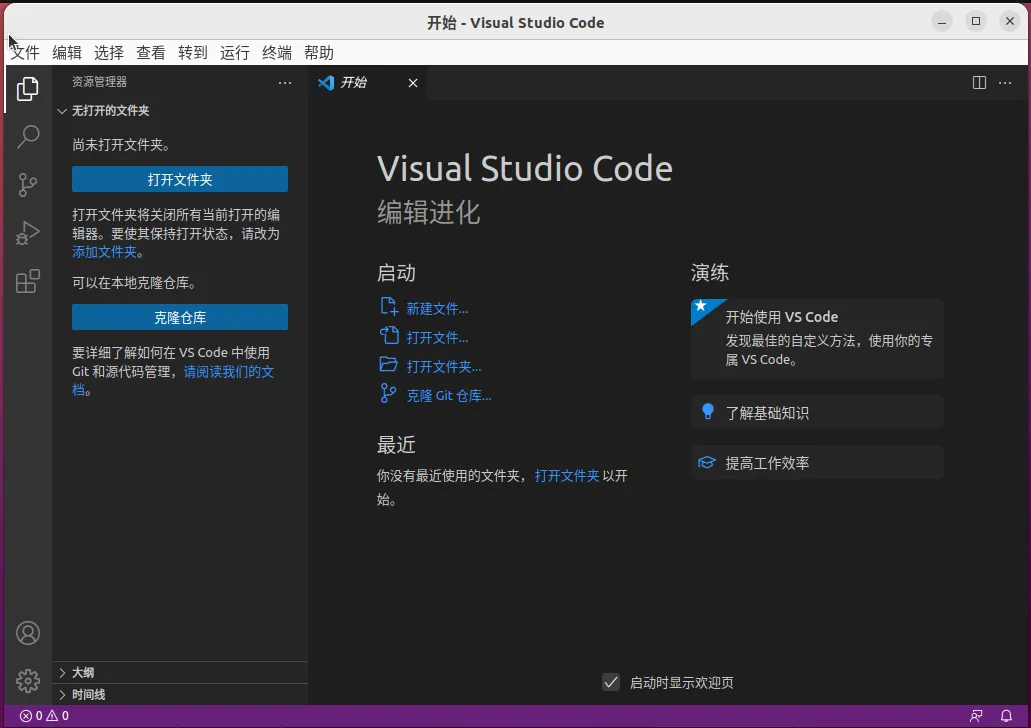Open the 选择 menu
Screen dimensions: 1031x728
tap(108, 53)
